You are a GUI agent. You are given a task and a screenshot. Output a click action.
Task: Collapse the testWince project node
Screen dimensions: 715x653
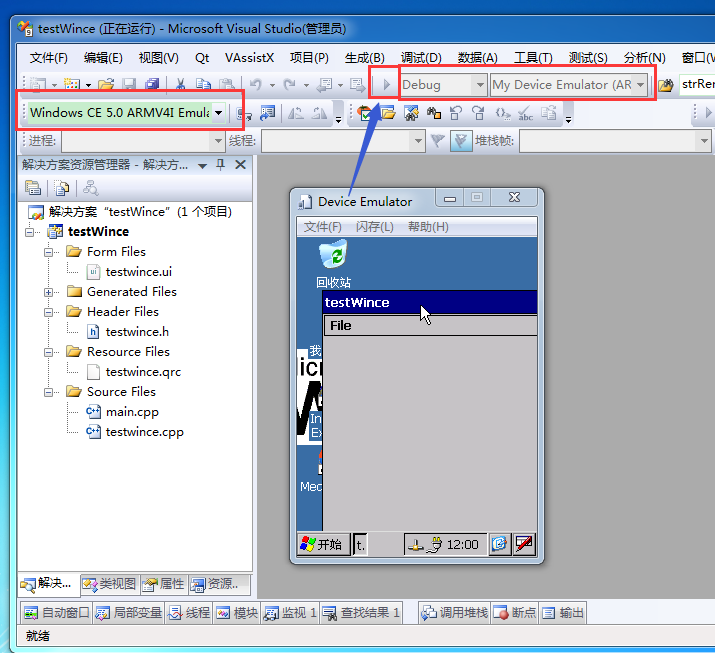point(30,232)
